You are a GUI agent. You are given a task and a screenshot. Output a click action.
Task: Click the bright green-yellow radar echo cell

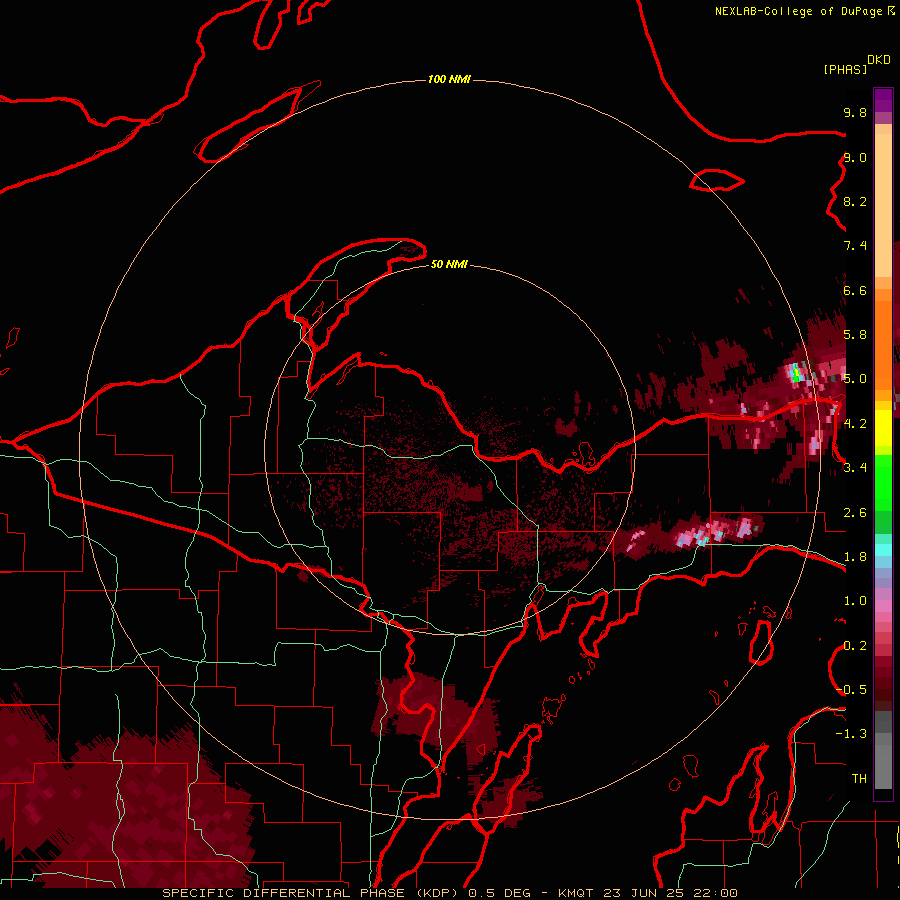pyautogui.click(x=796, y=374)
